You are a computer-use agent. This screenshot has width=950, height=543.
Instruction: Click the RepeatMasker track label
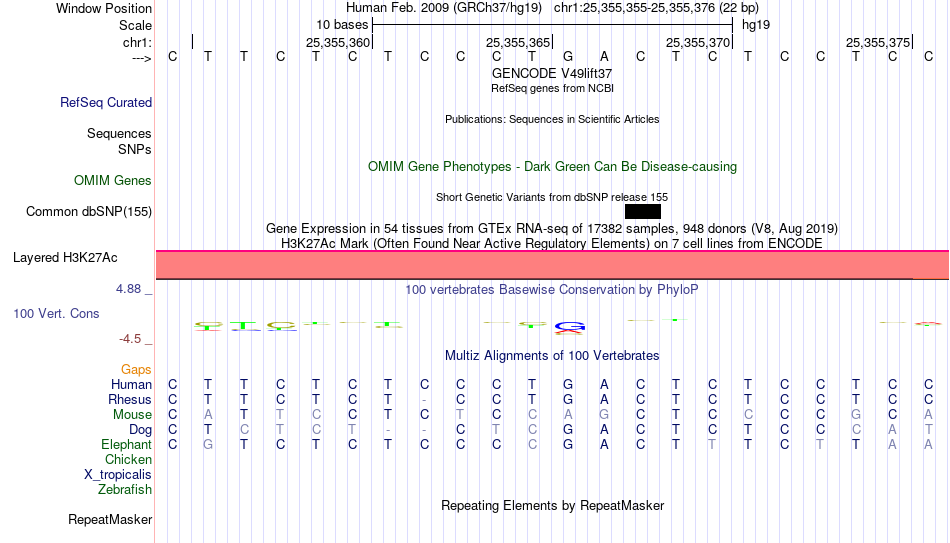110,519
